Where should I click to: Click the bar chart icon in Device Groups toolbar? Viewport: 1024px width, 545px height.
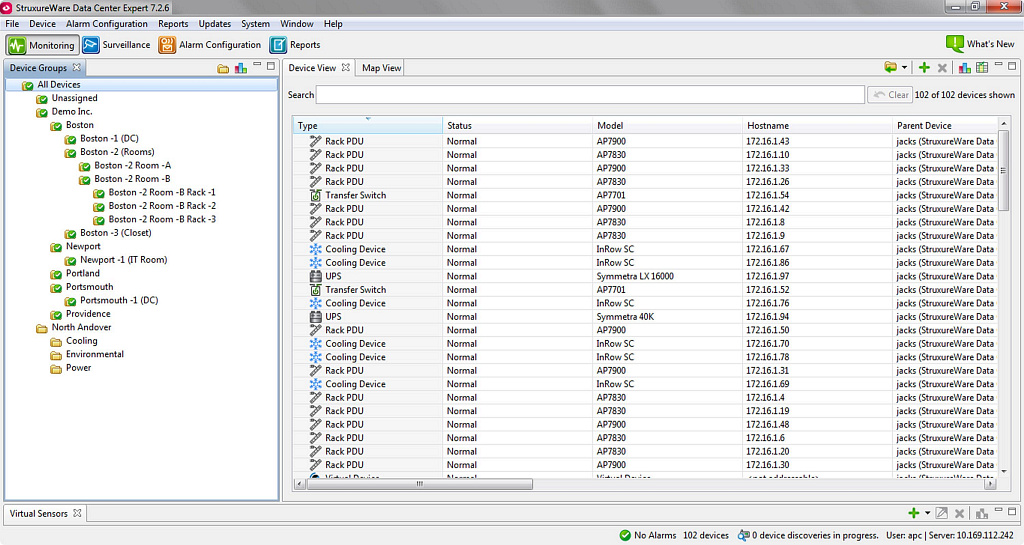pyautogui.click(x=241, y=68)
